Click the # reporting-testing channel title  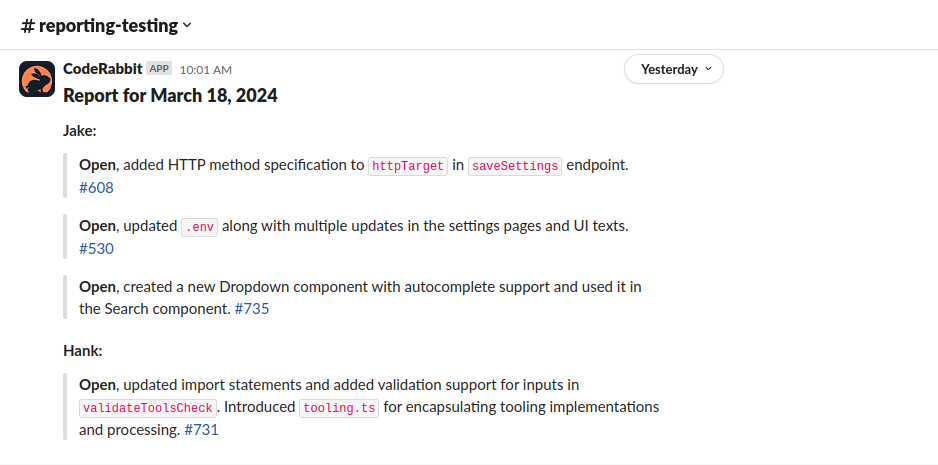coord(99,26)
